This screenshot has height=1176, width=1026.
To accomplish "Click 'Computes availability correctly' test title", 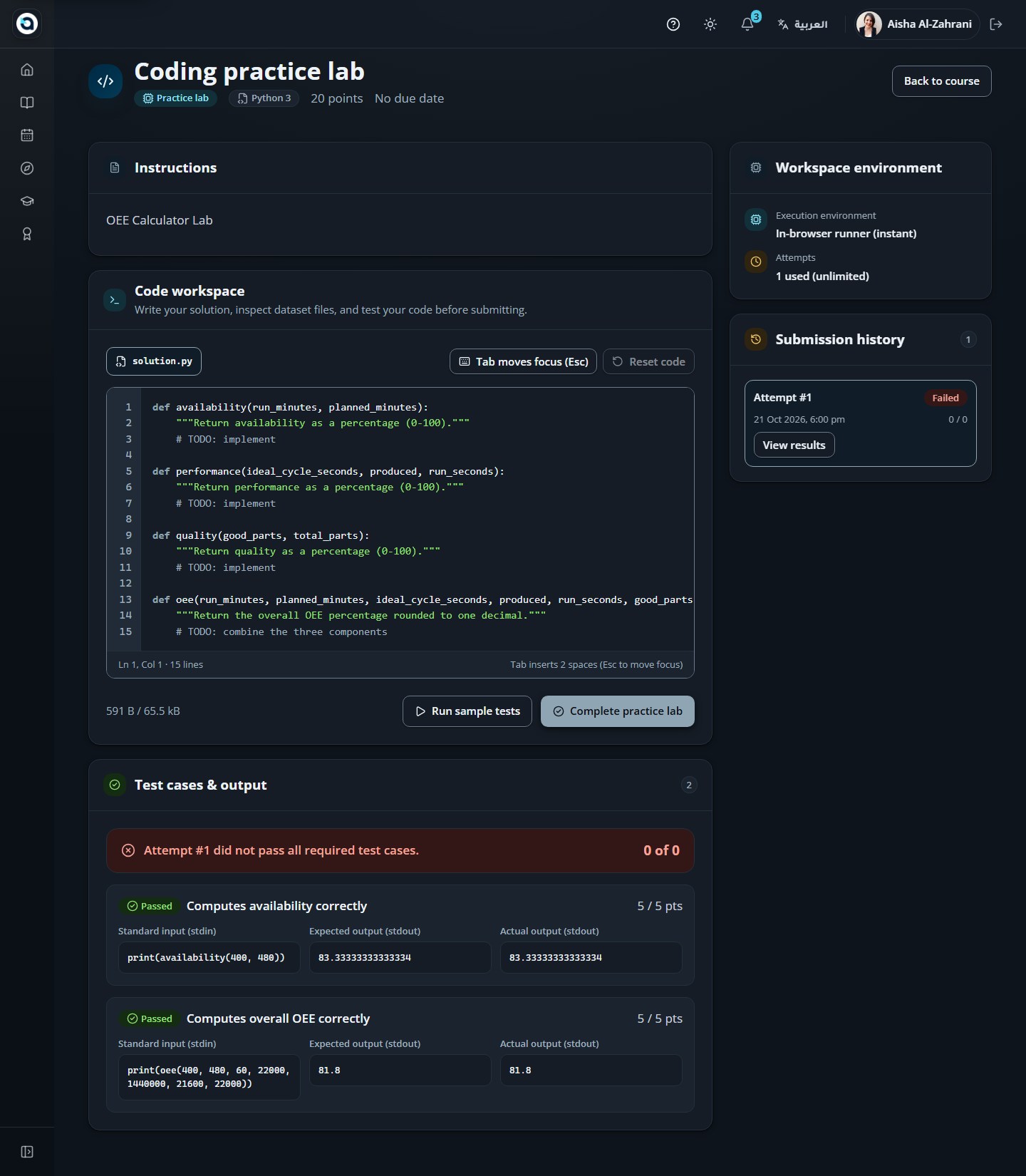I will [276, 906].
